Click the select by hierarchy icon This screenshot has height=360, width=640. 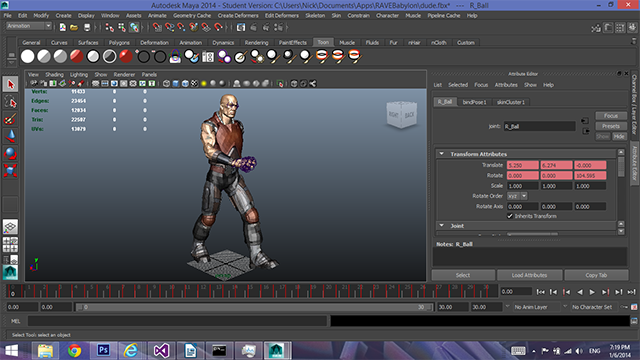coord(109,27)
